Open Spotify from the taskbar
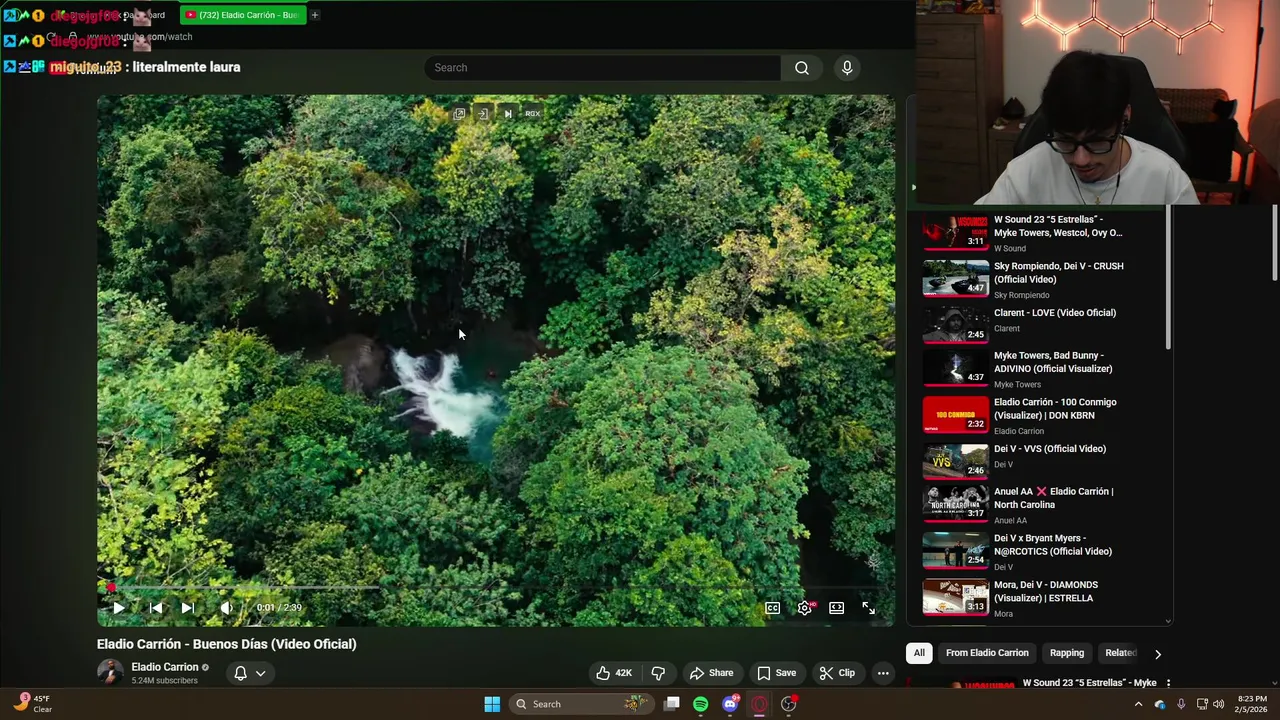This screenshot has width=1280, height=720. pyautogui.click(x=701, y=704)
